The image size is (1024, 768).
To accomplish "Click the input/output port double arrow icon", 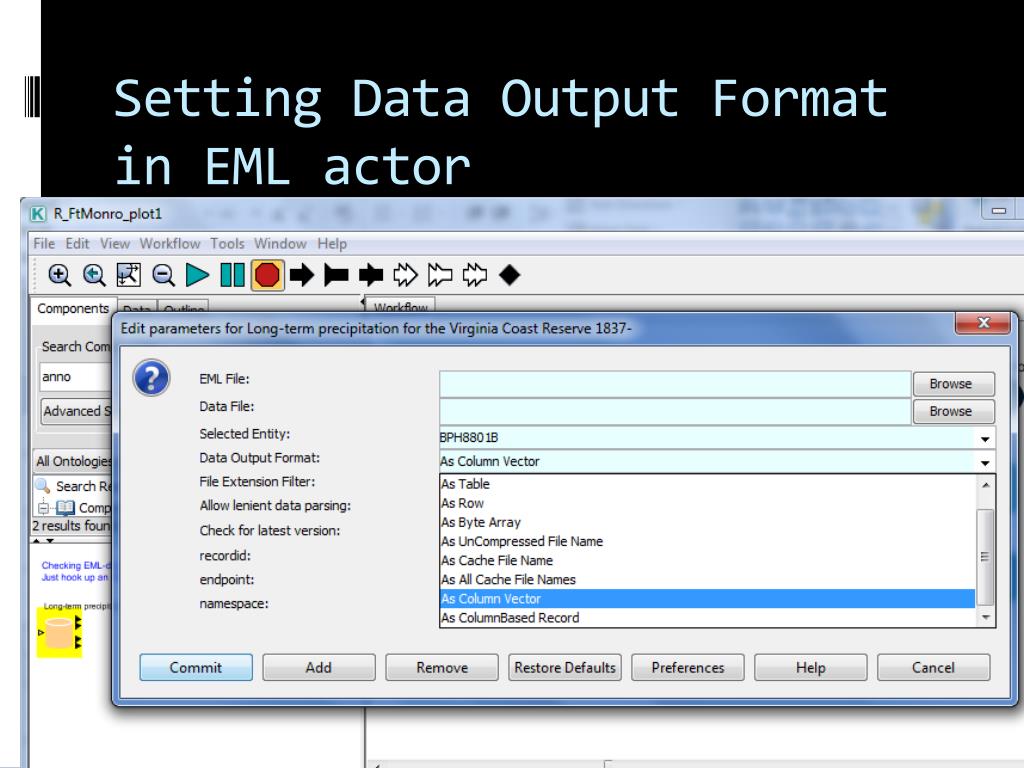I will pos(371,275).
